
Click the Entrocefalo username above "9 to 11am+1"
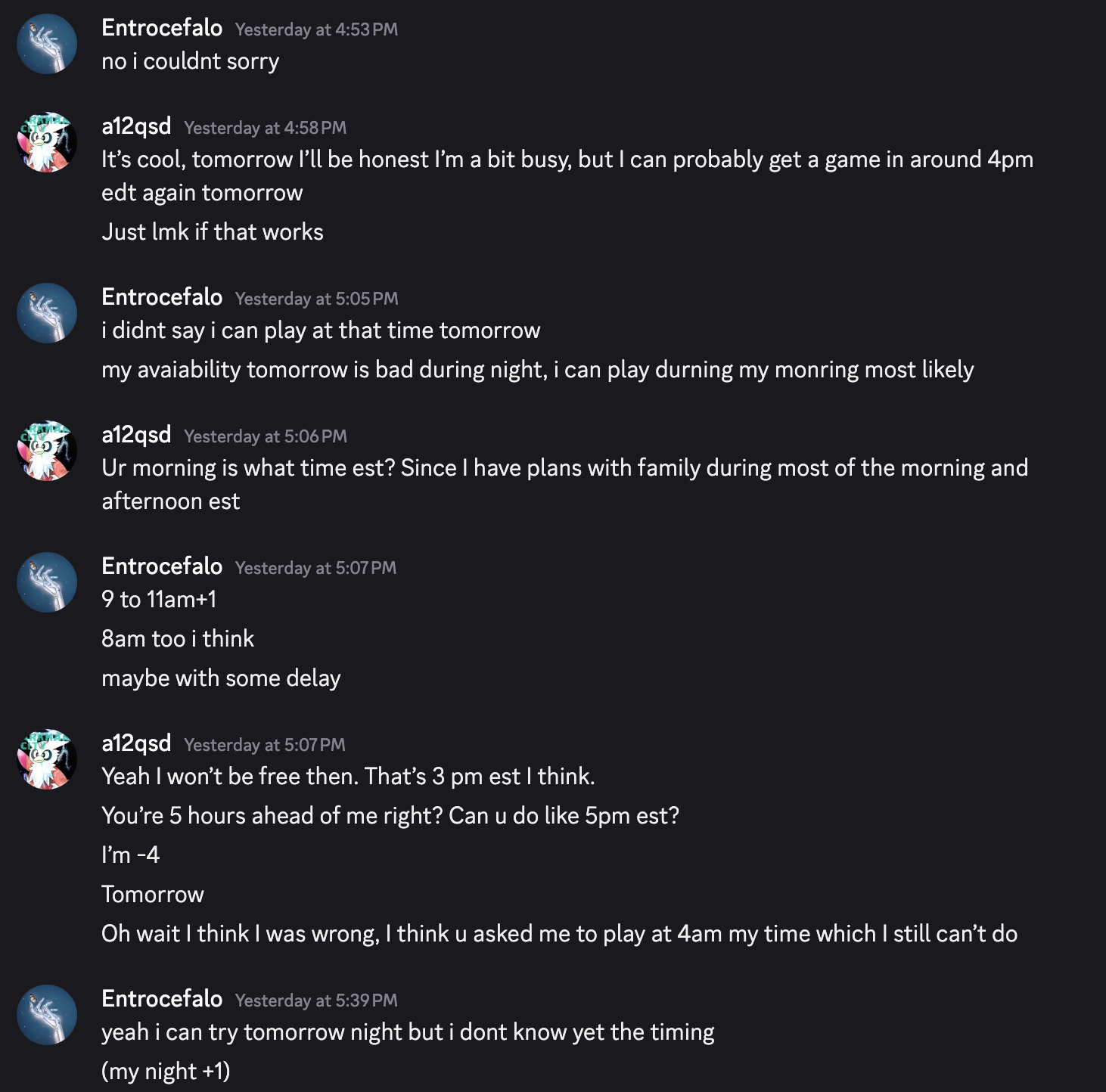click(162, 566)
